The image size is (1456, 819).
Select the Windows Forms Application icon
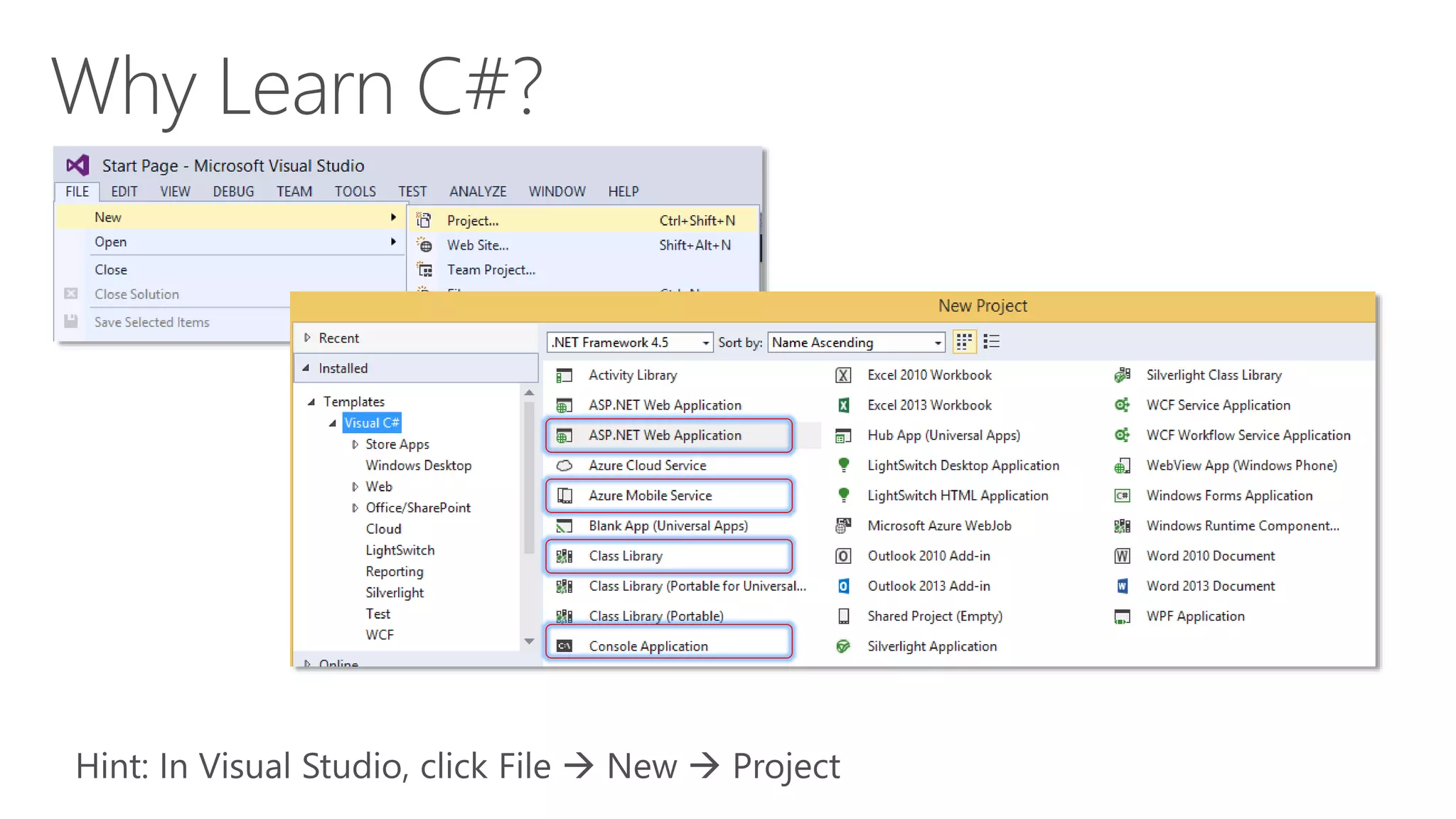[1122, 496]
